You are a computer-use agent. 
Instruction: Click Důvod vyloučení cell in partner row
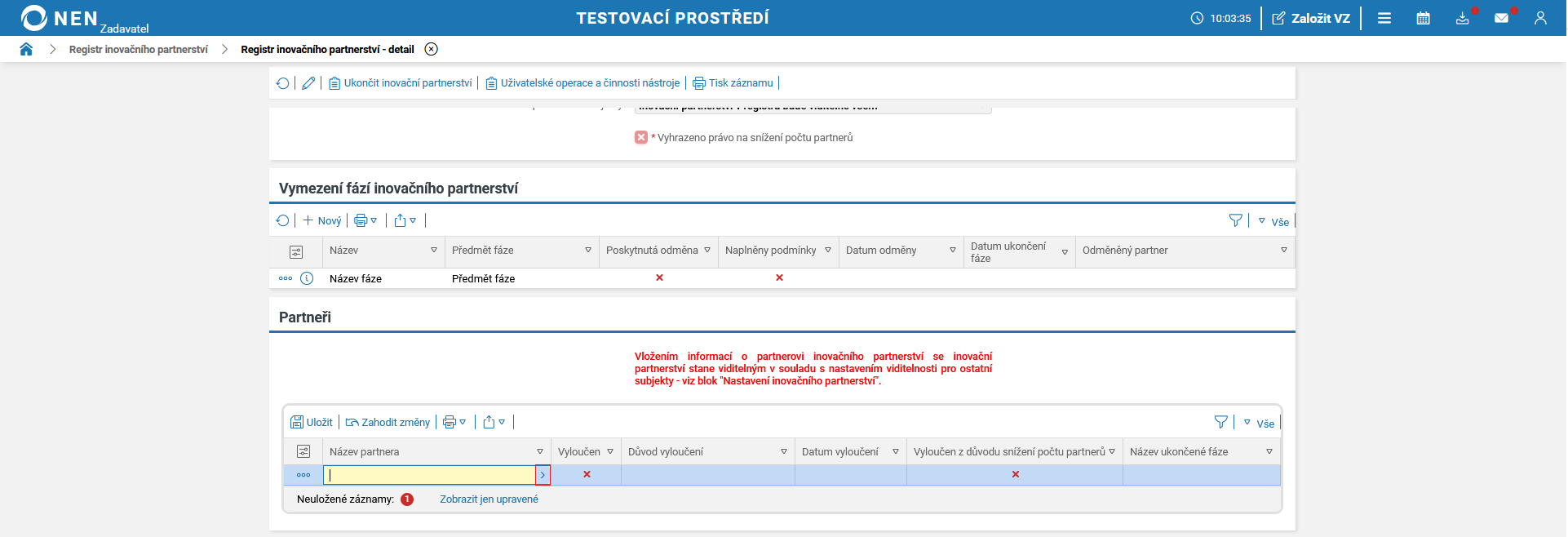pos(708,475)
